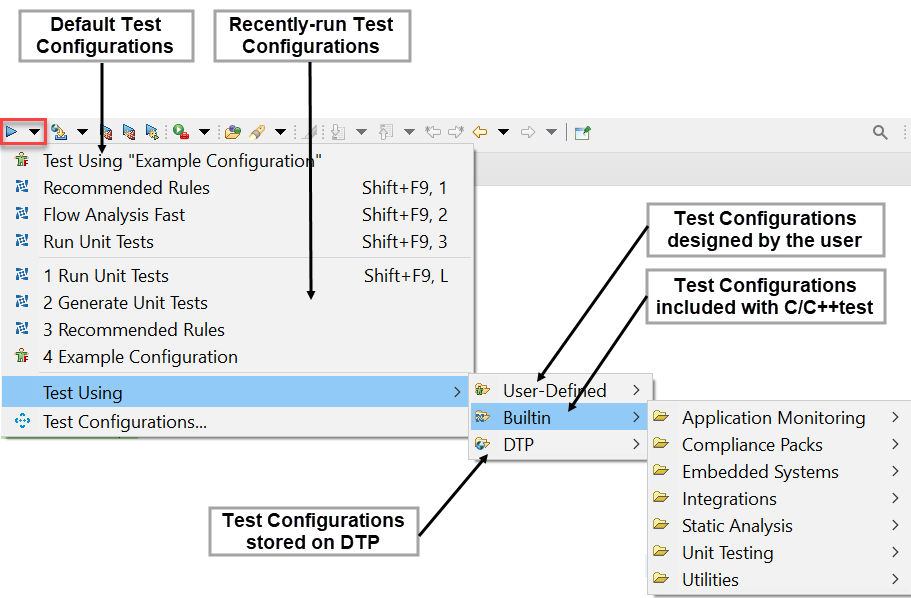Expand chevron beside Compliance Packs
Screen dimensions: 911x598
(x=895, y=445)
